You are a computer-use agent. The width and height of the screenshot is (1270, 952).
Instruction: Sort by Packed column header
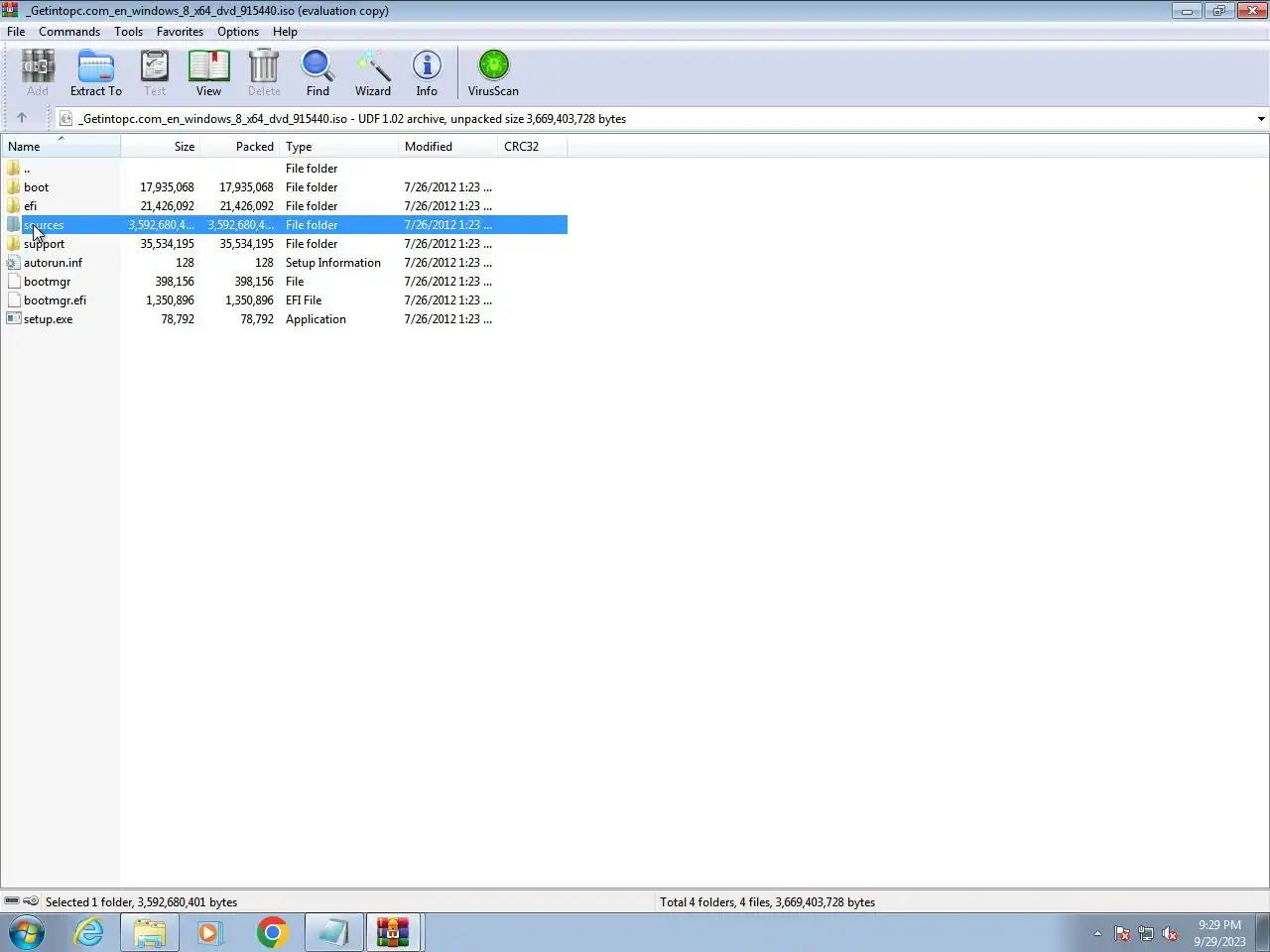[x=239, y=146]
